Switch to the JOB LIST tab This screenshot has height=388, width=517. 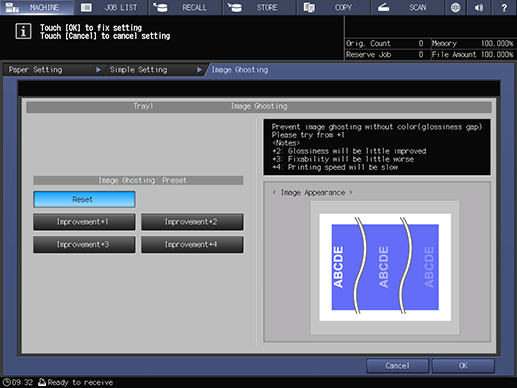pos(111,7)
